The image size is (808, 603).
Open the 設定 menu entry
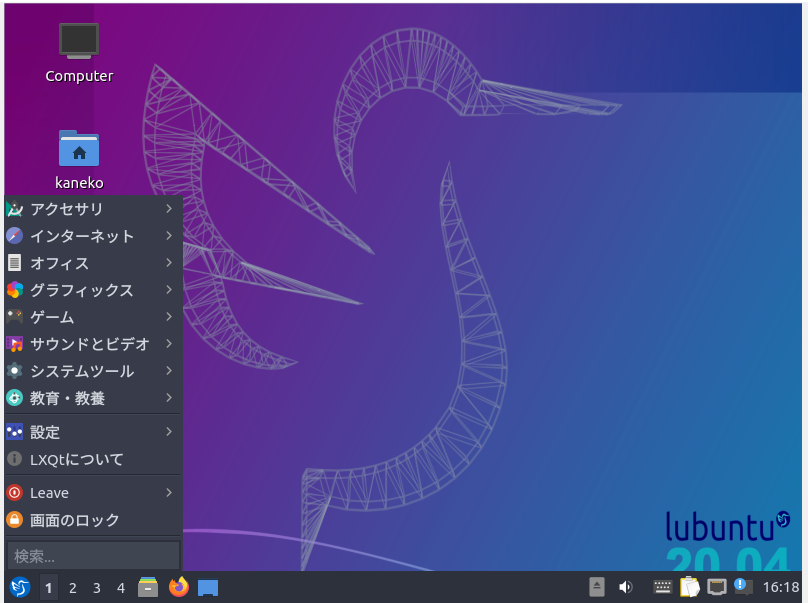(x=93, y=432)
